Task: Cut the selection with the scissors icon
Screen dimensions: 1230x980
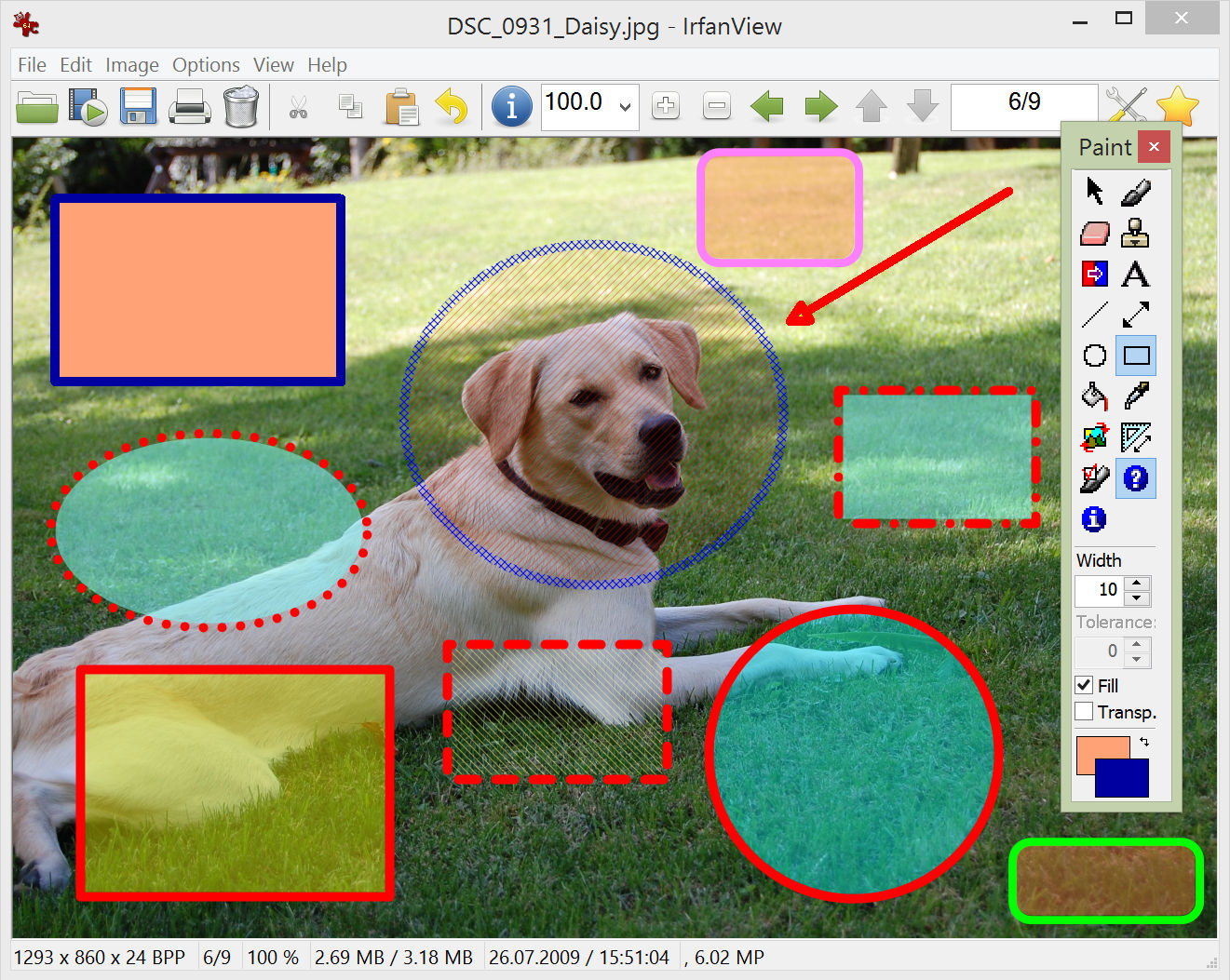Action: click(x=299, y=107)
